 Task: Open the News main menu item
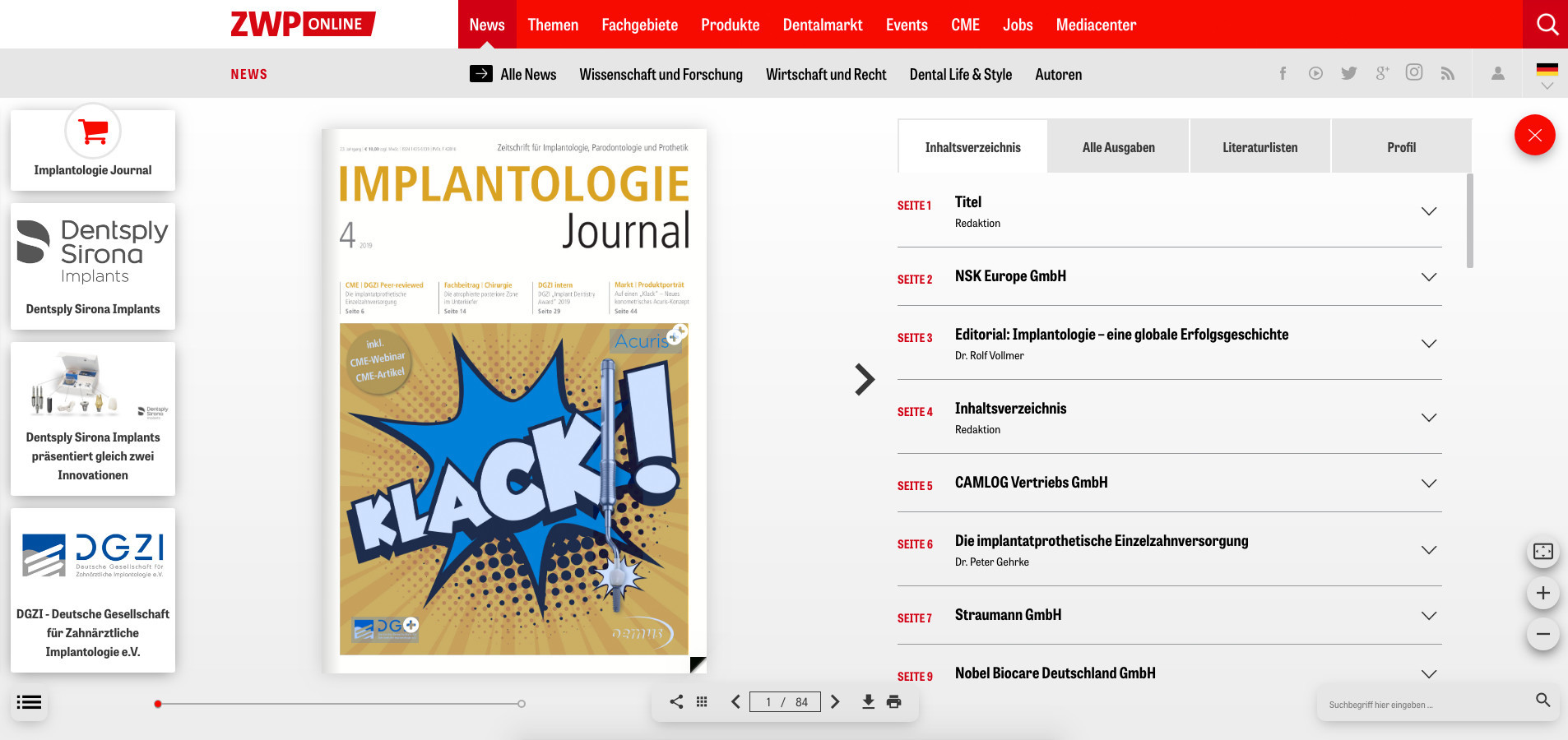tap(487, 25)
